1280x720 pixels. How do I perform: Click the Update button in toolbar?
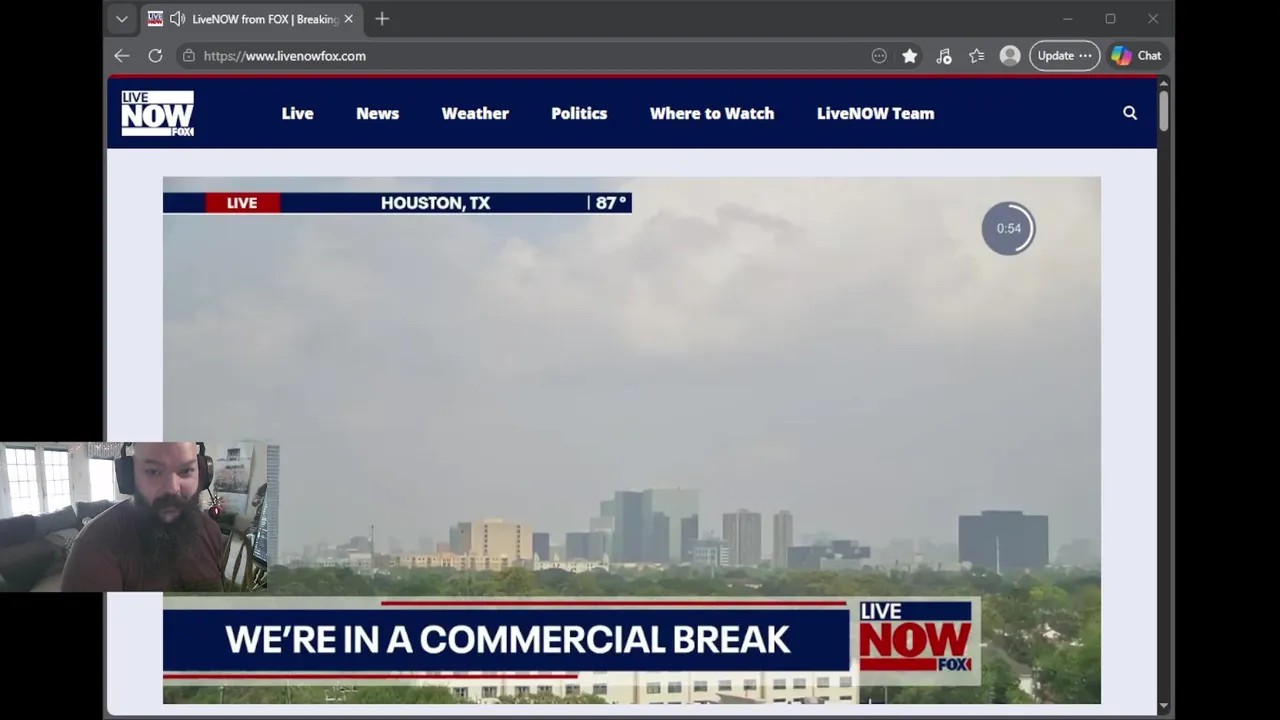pyautogui.click(x=1064, y=56)
